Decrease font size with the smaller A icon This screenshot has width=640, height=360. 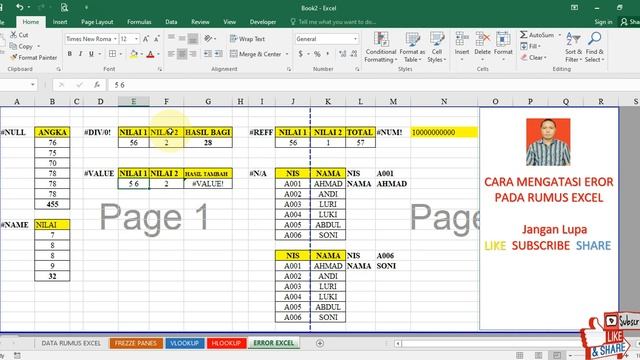pos(156,39)
